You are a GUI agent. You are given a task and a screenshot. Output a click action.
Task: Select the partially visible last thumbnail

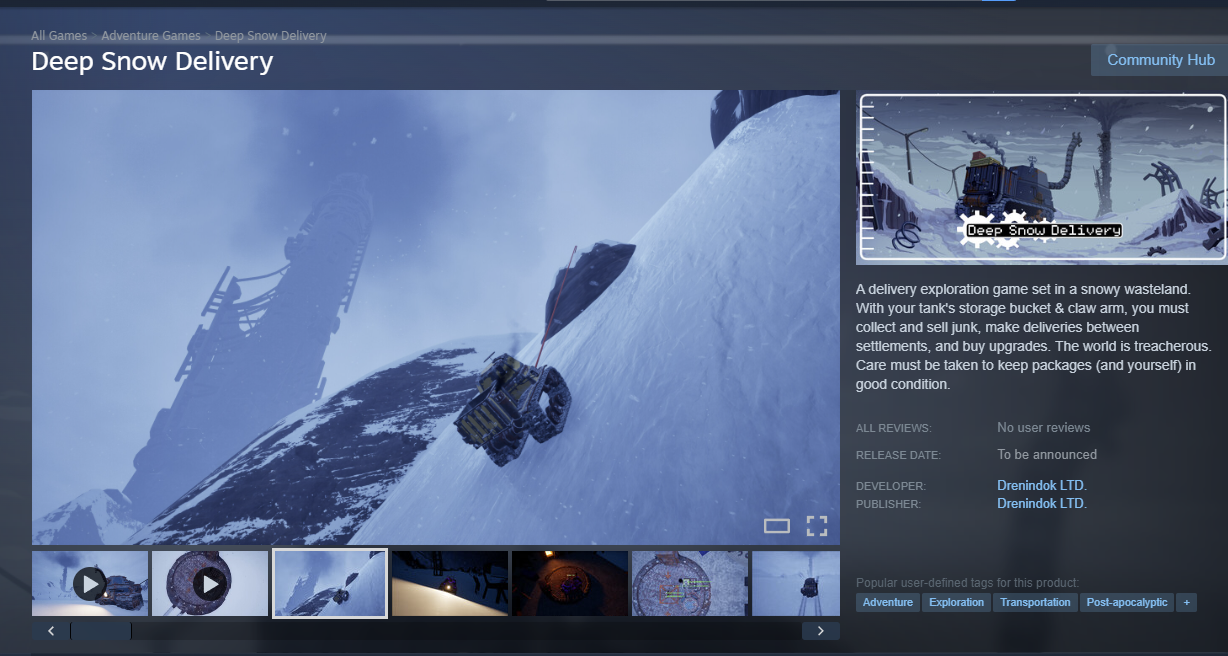click(796, 583)
